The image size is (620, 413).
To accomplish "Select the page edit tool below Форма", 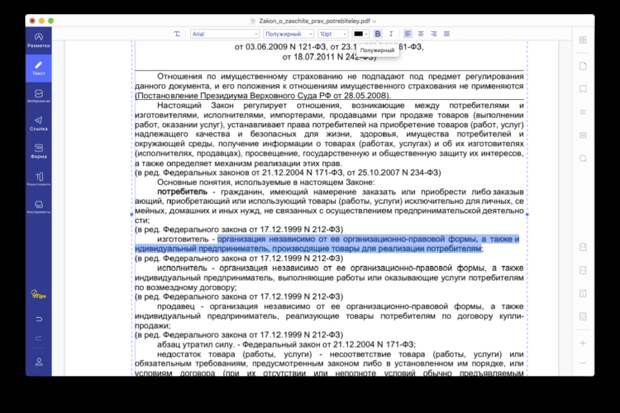I will [x=38, y=178].
